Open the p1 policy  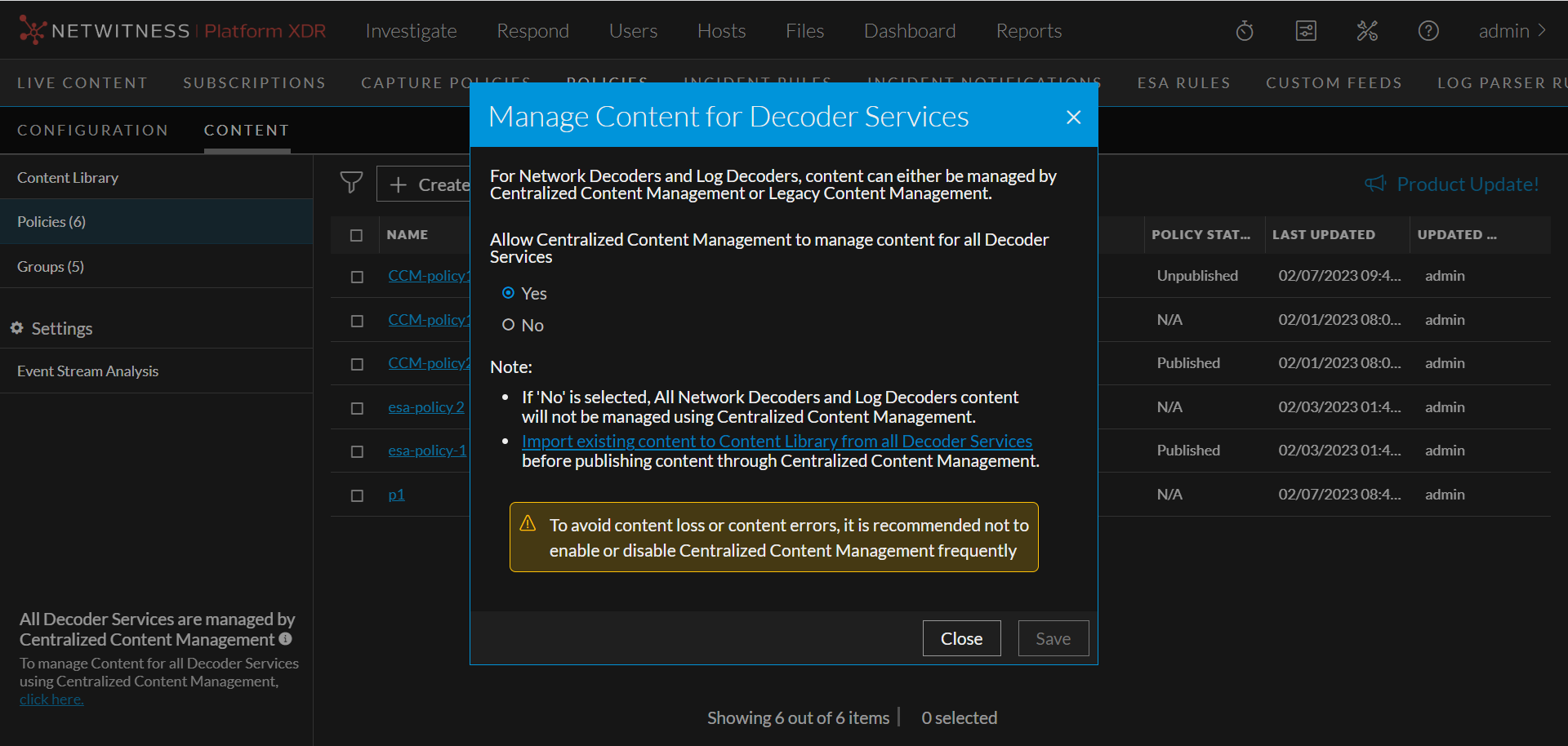coord(397,494)
